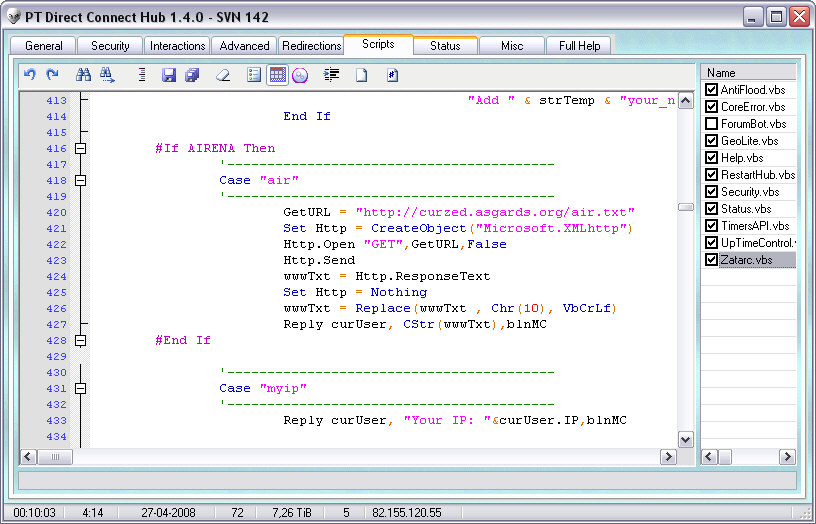Open Find with the binoculars icon
Screen dimensions: 816x524
point(84,75)
